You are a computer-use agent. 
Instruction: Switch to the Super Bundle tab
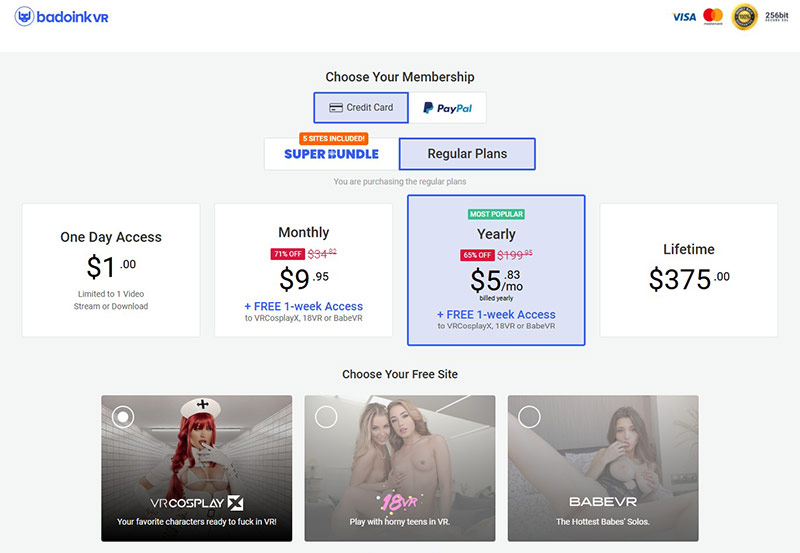(331, 154)
